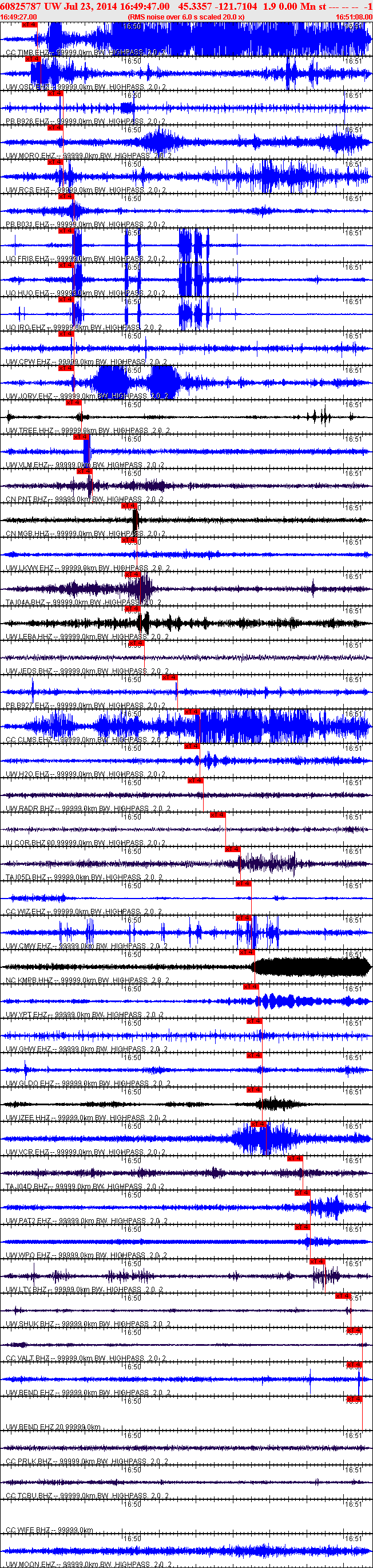This screenshot has height=1568, width=373.
Task: Select the TA.J04A.BHZ station label
Action: point(84,602)
